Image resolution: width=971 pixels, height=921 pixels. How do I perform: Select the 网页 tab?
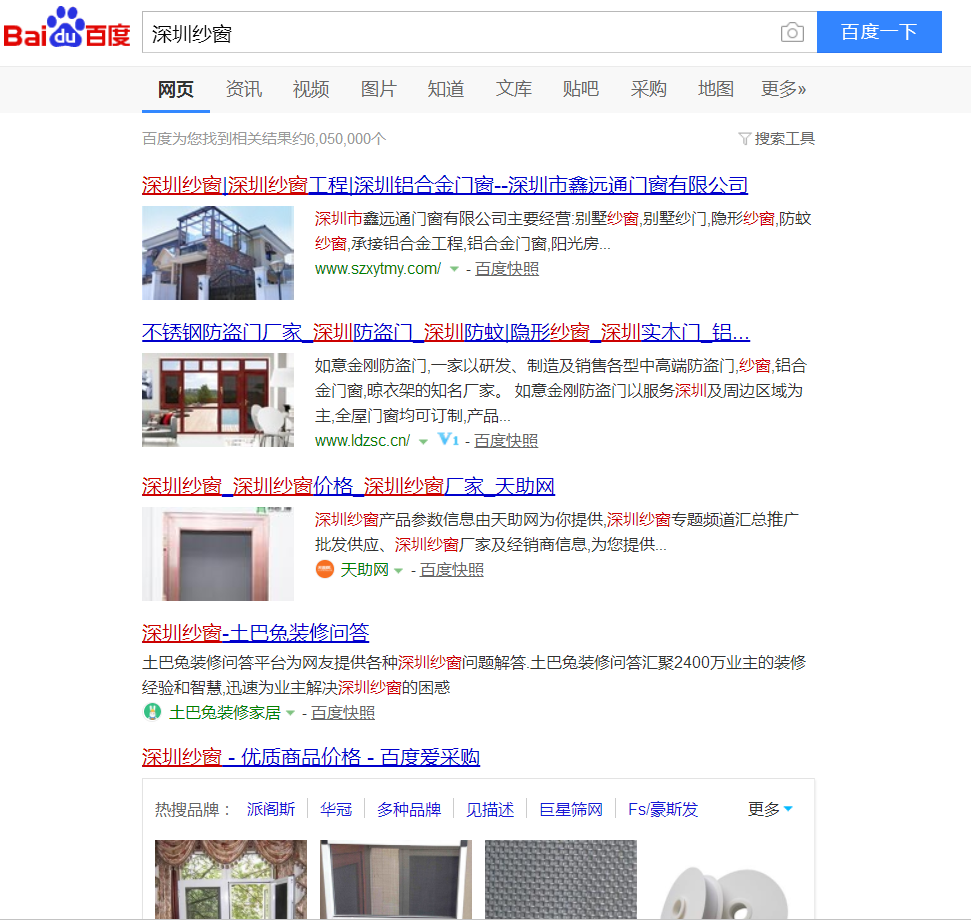[x=176, y=89]
